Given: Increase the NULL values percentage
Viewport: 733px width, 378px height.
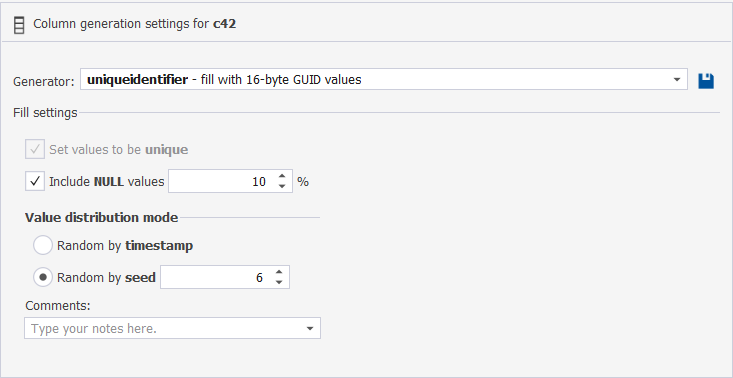Looking at the screenshot, I should point(281,177).
